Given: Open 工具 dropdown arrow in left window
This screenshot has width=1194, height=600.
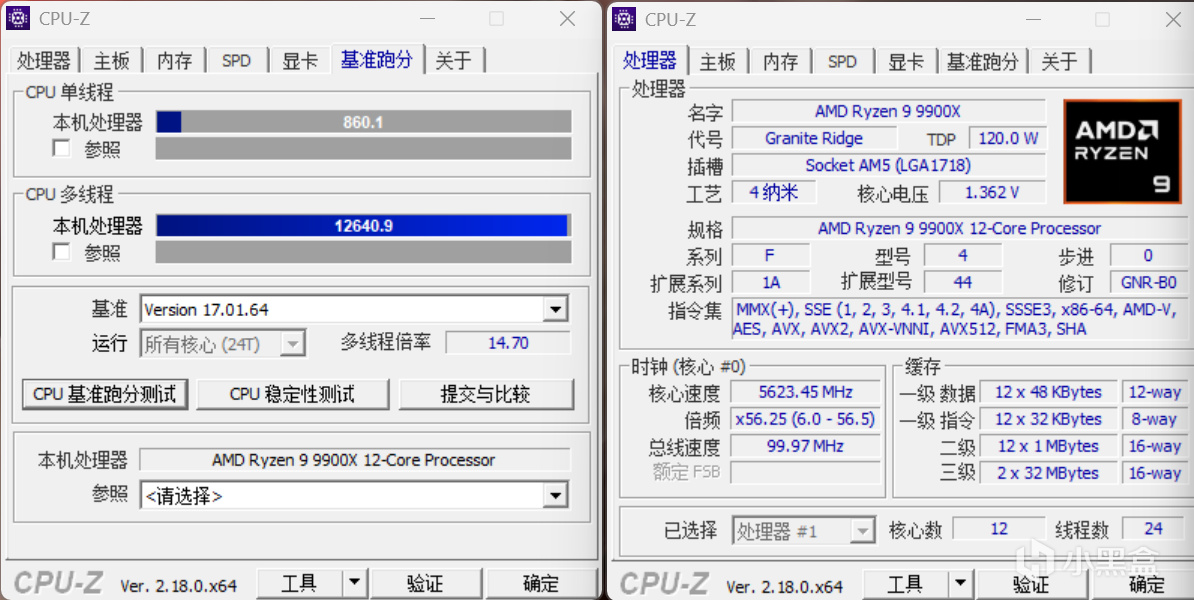Looking at the screenshot, I should pyautogui.click(x=354, y=583).
